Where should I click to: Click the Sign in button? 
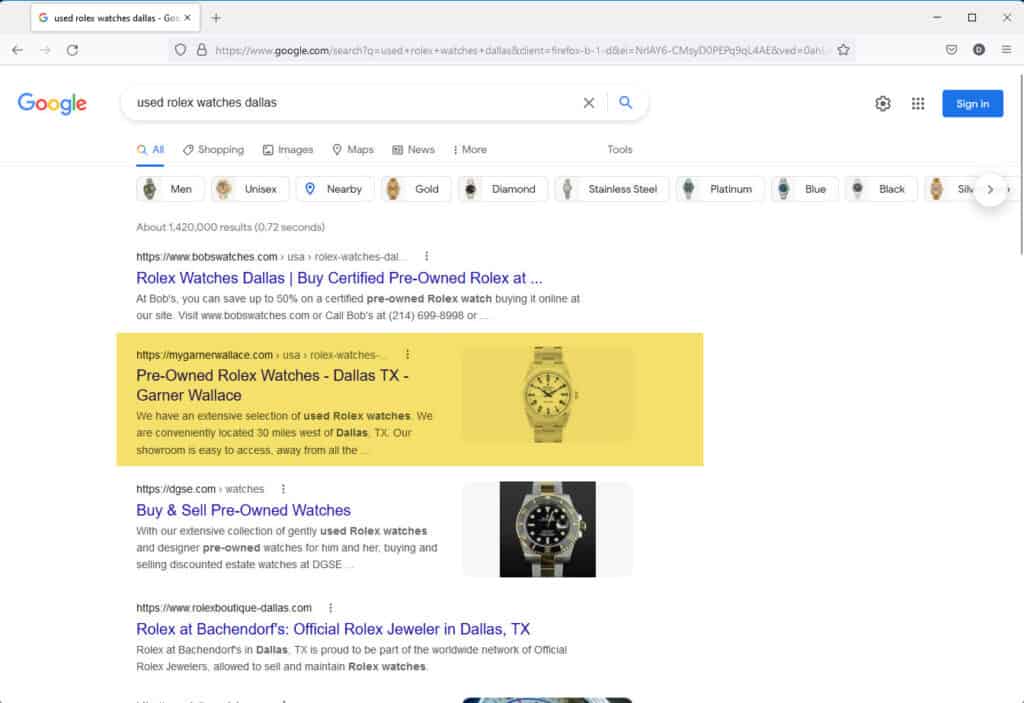[972, 103]
